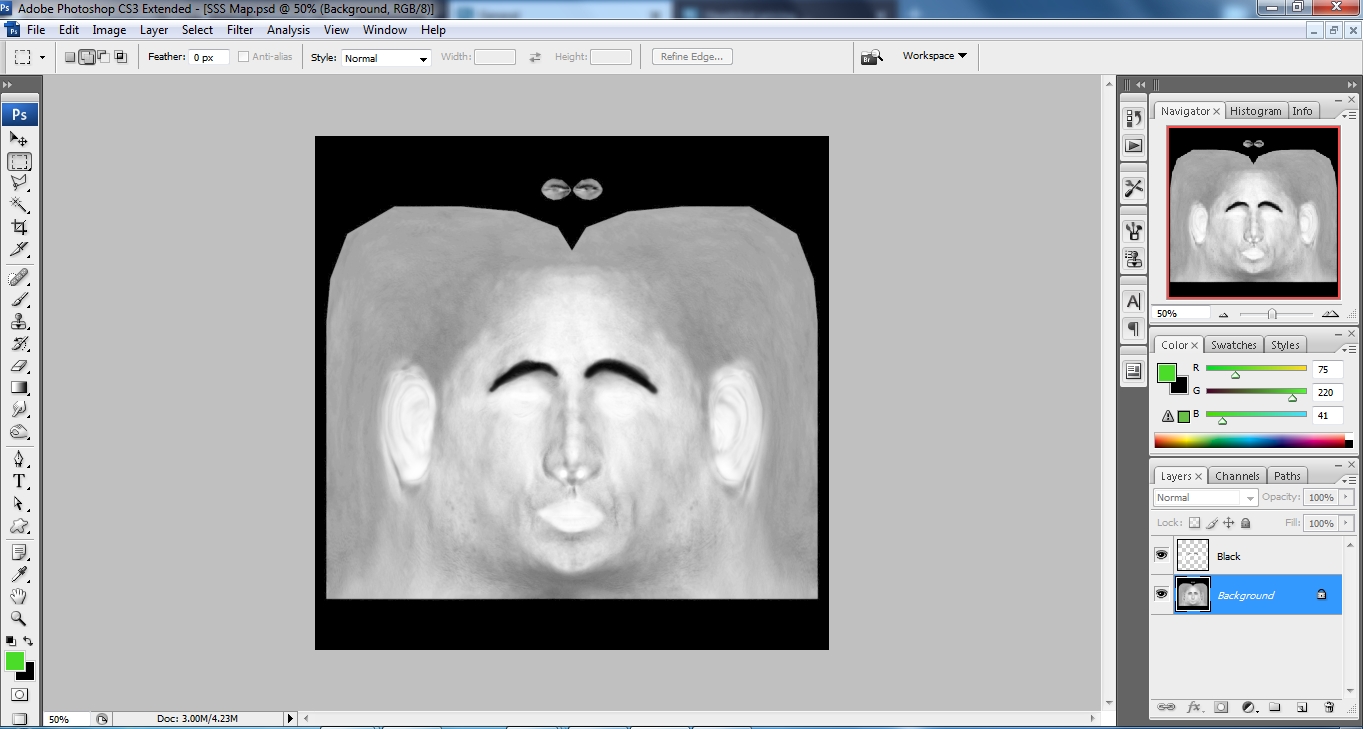Select the Hand tool

tap(19, 596)
